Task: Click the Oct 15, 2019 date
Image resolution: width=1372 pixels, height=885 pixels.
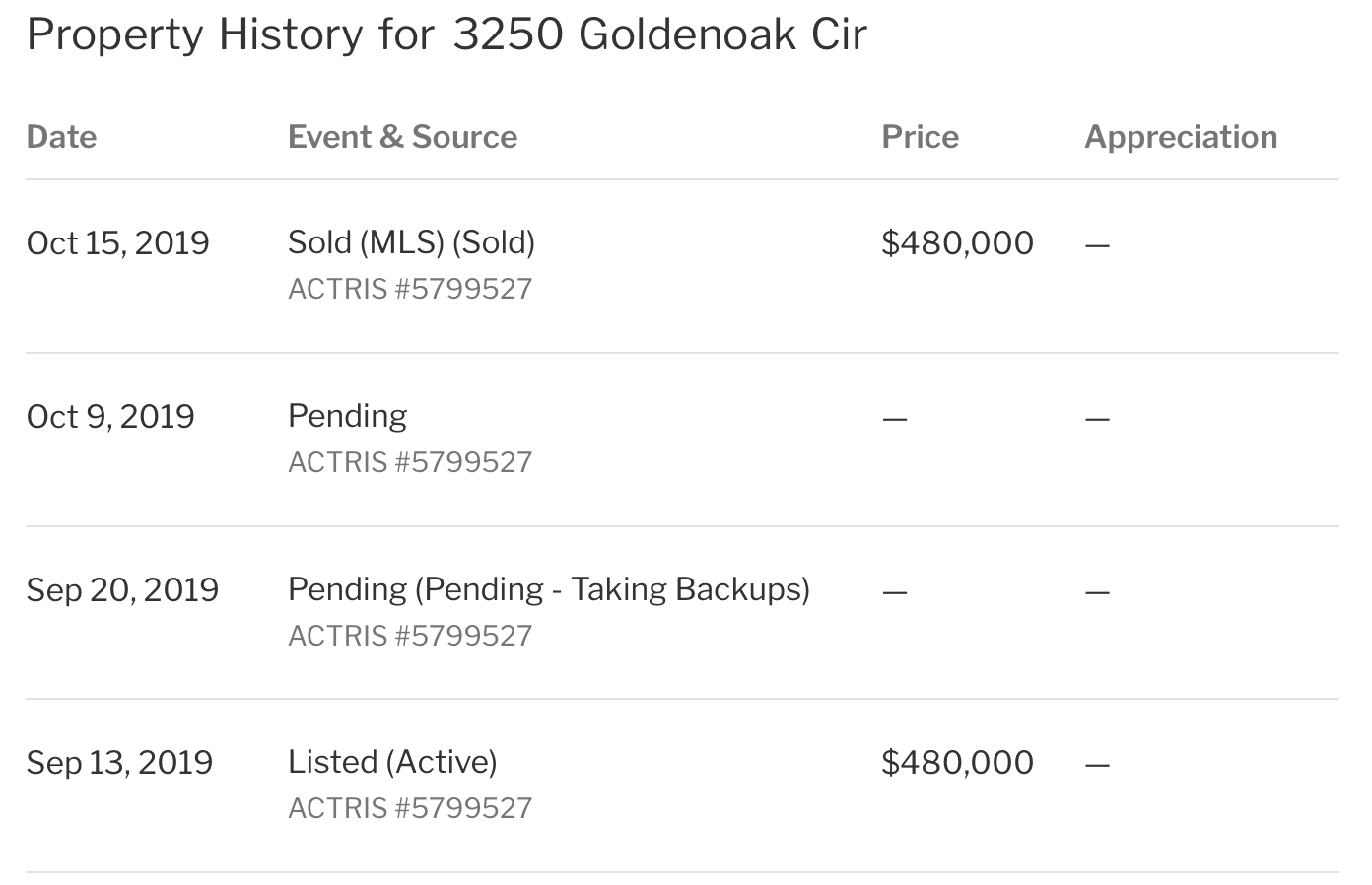Action: tap(118, 243)
